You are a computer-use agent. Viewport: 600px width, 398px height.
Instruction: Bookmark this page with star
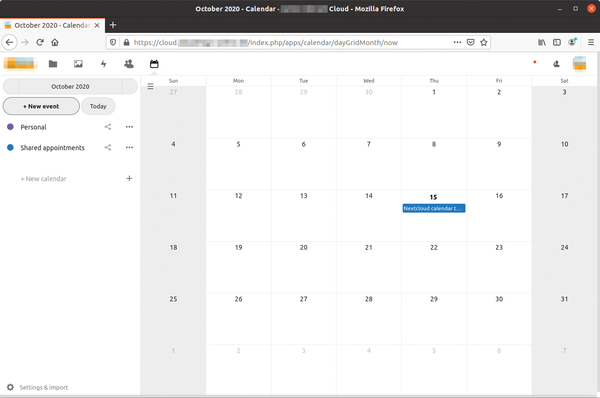(x=484, y=42)
